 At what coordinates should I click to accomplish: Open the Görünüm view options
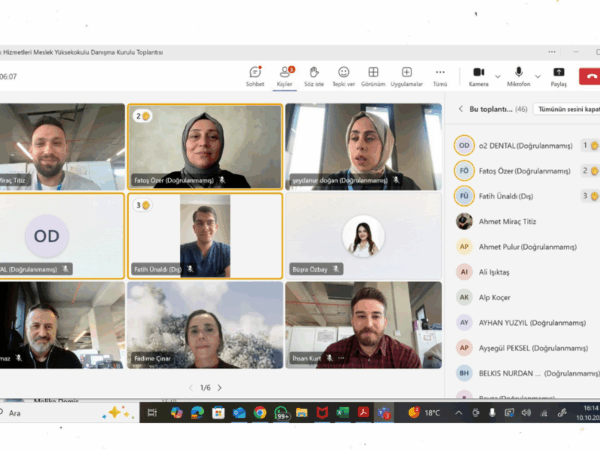(x=373, y=75)
